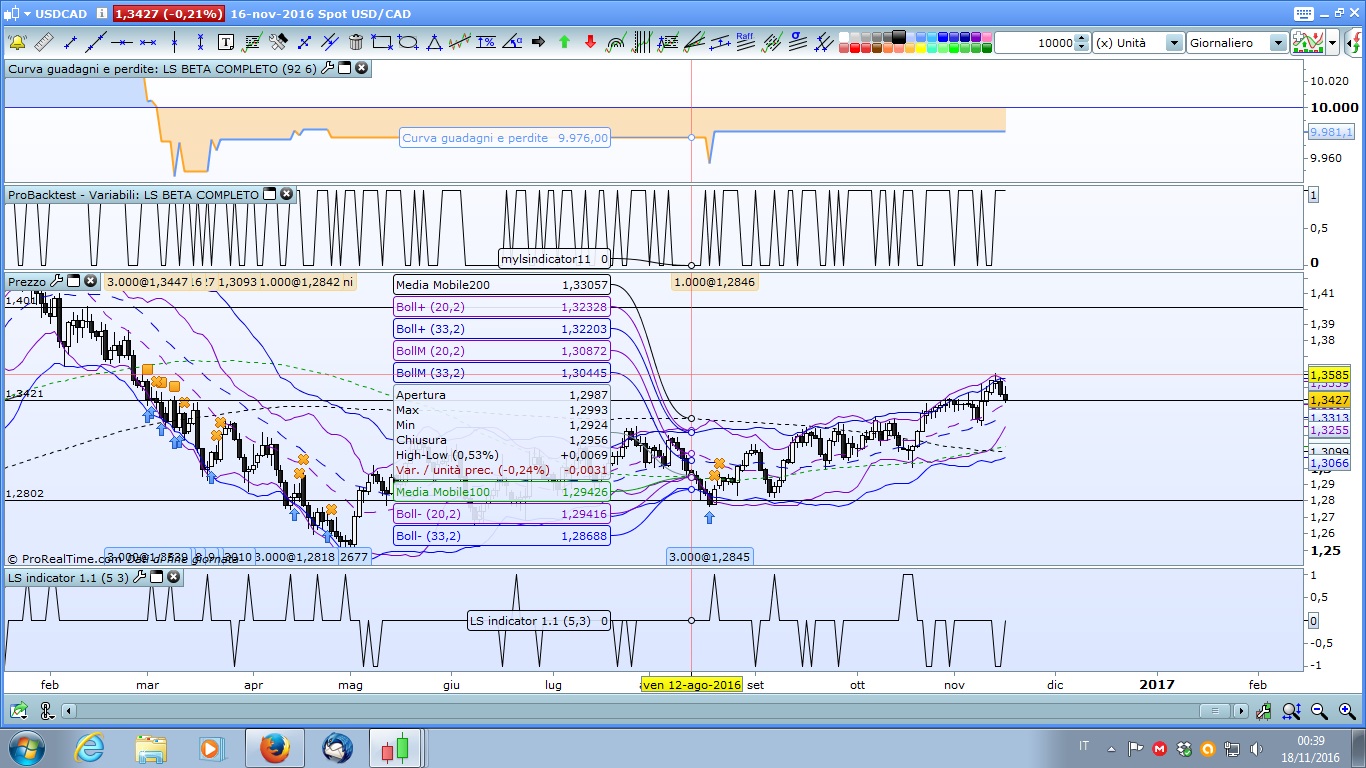Open Firefox from the Windows taskbar
Screen dimensions: 1366x768
[274, 747]
